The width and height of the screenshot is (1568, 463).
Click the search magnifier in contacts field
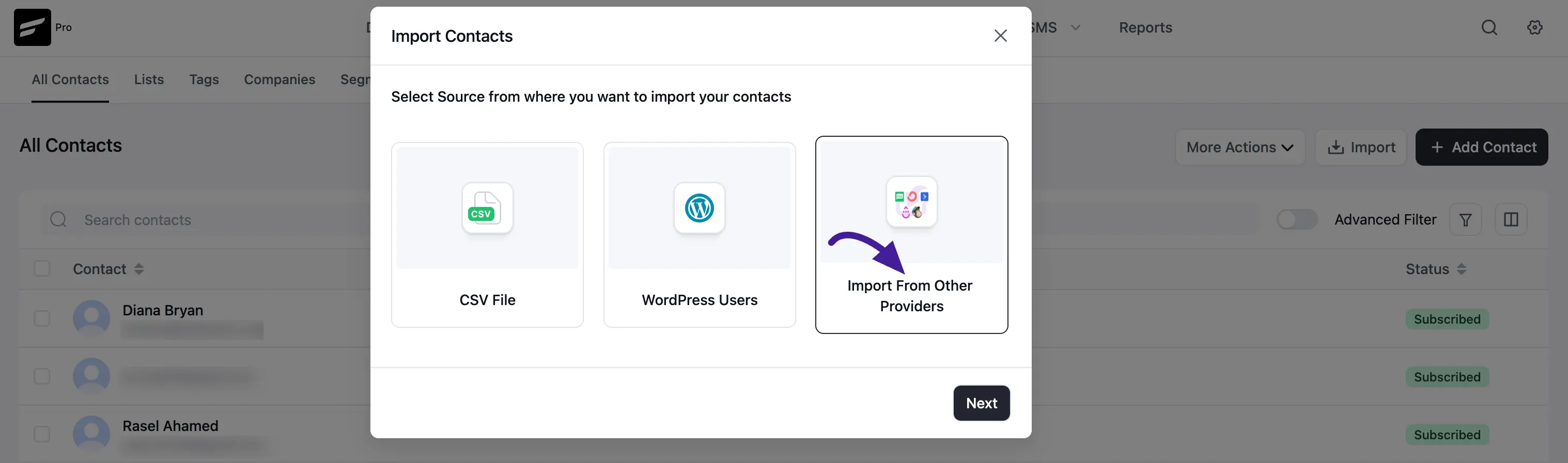click(58, 220)
